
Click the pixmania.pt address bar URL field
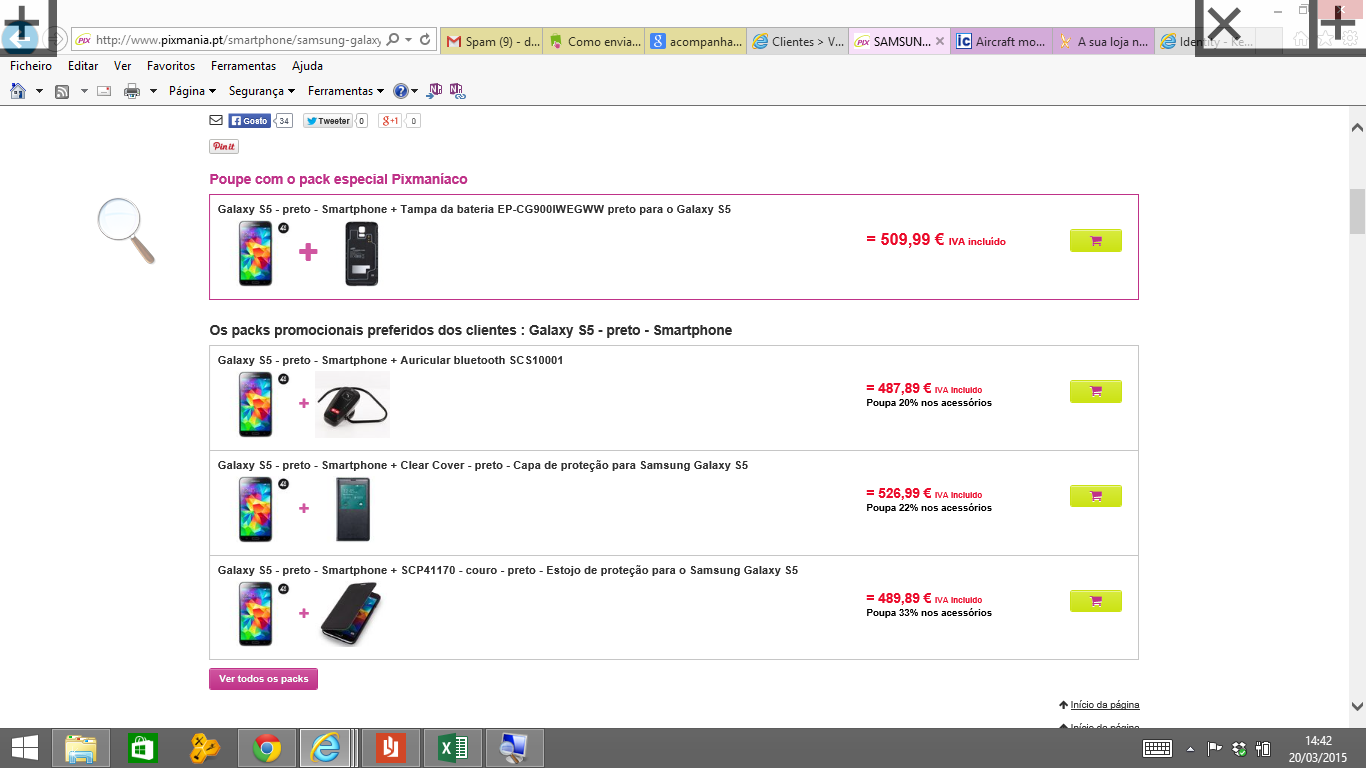238,40
